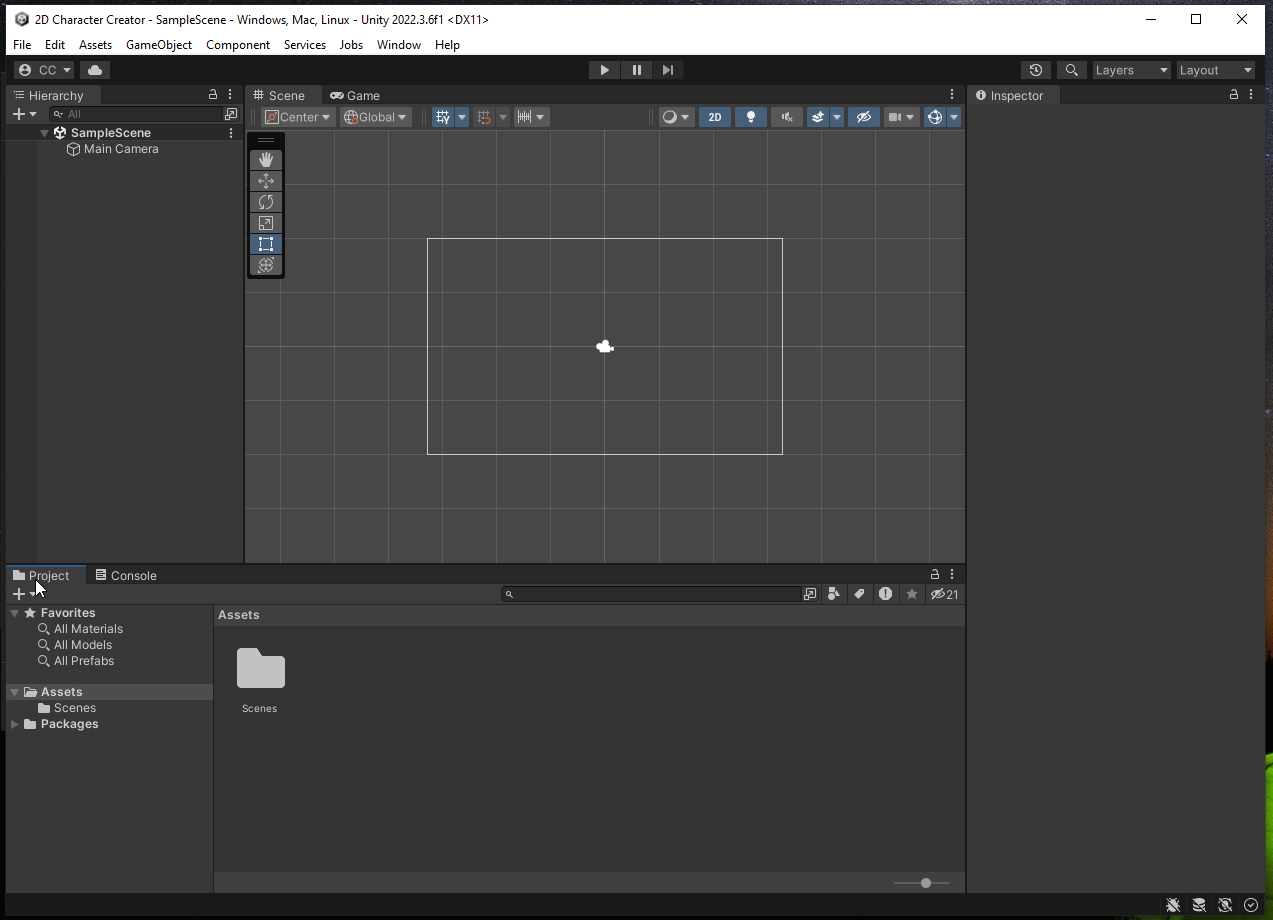Select the Rotate tool
This screenshot has width=1273, height=920.
click(x=265, y=201)
